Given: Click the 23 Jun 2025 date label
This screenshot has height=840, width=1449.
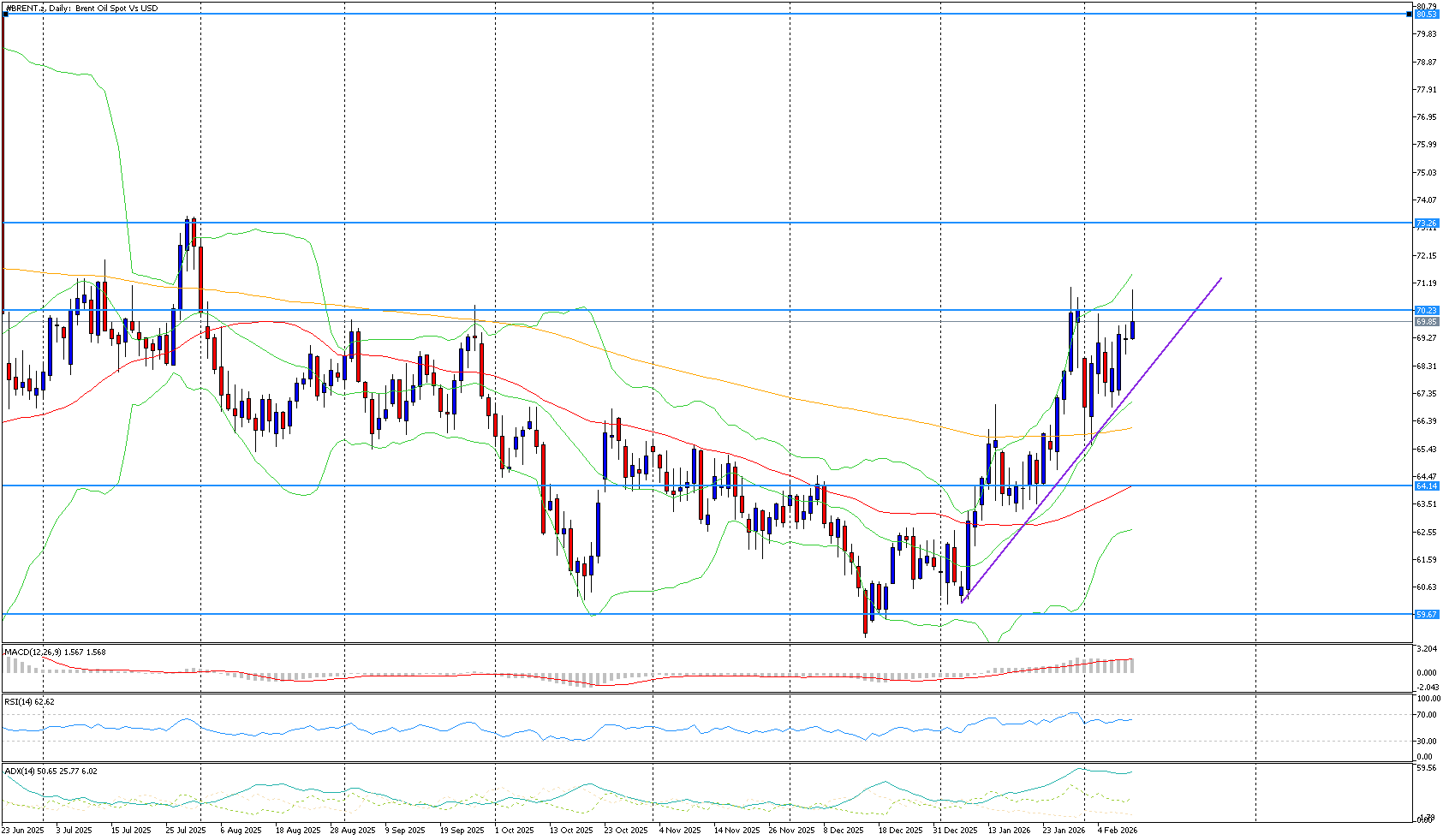Looking at the screenshot, I should [23, 831].
